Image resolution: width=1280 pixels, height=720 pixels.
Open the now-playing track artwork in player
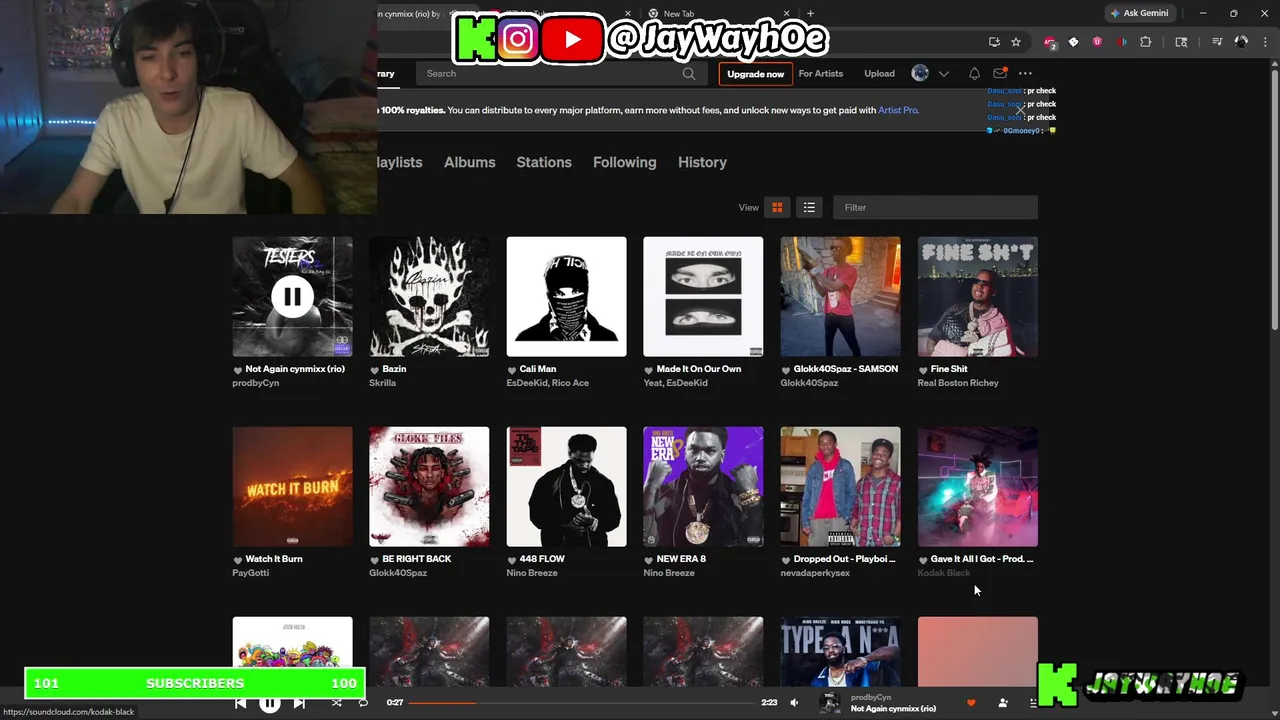[x=830, y=703]
